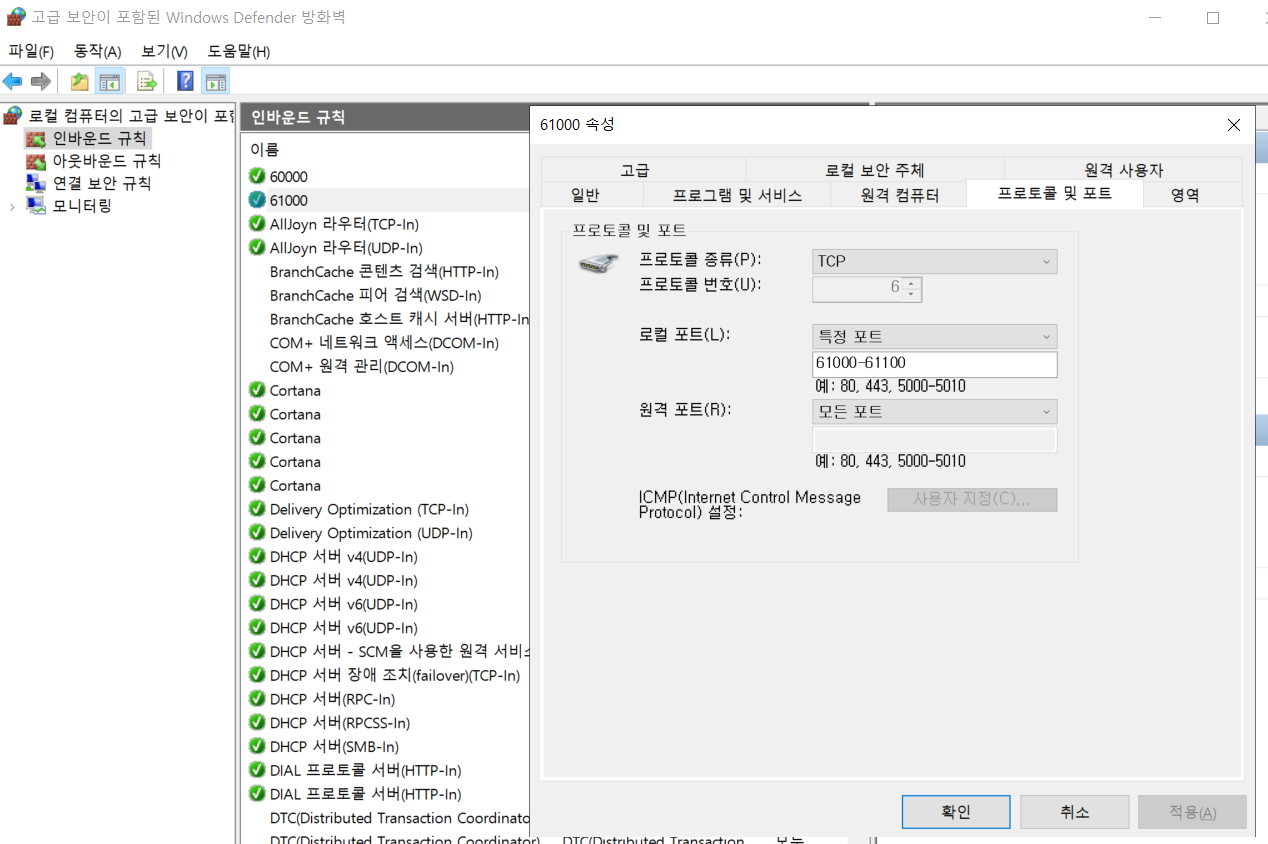The width and height of the screenshot is (1268, 844).
Task: Click the blue Back arrow in toolbar
Action: tap(13, 82)
